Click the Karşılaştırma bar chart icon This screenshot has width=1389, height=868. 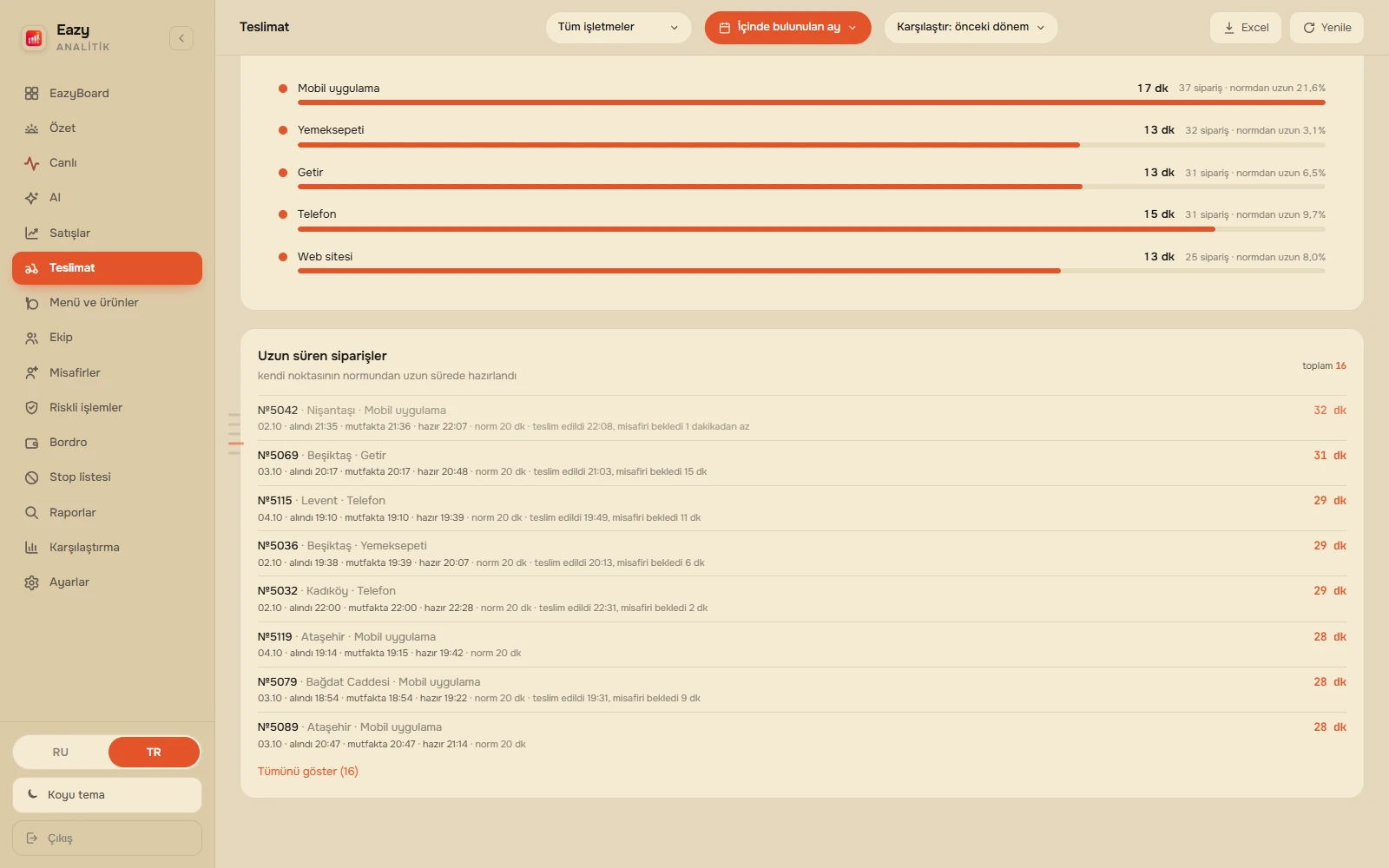[32, 548]
